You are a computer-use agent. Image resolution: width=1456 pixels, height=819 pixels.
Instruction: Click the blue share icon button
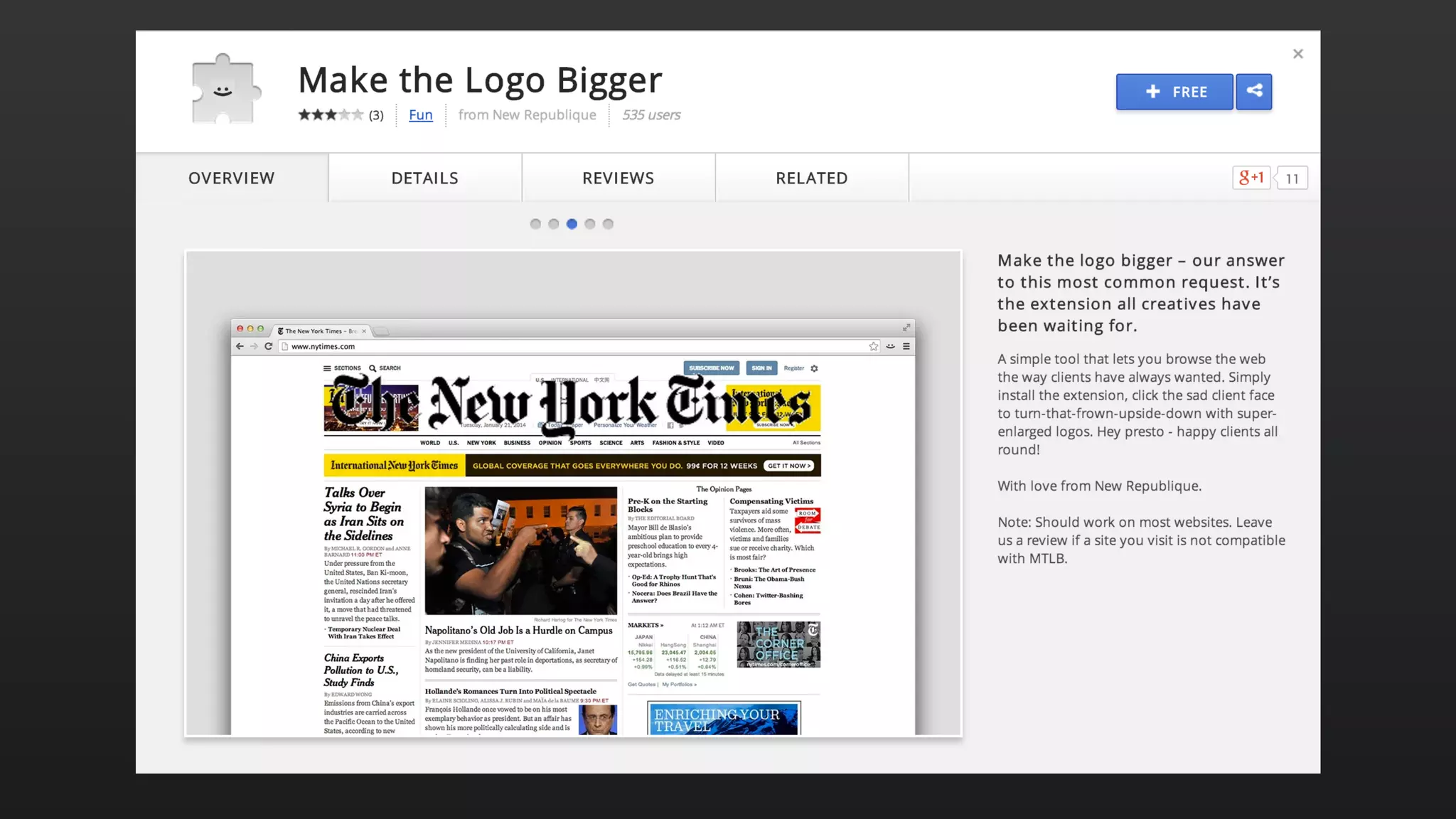coord(1253,92)
